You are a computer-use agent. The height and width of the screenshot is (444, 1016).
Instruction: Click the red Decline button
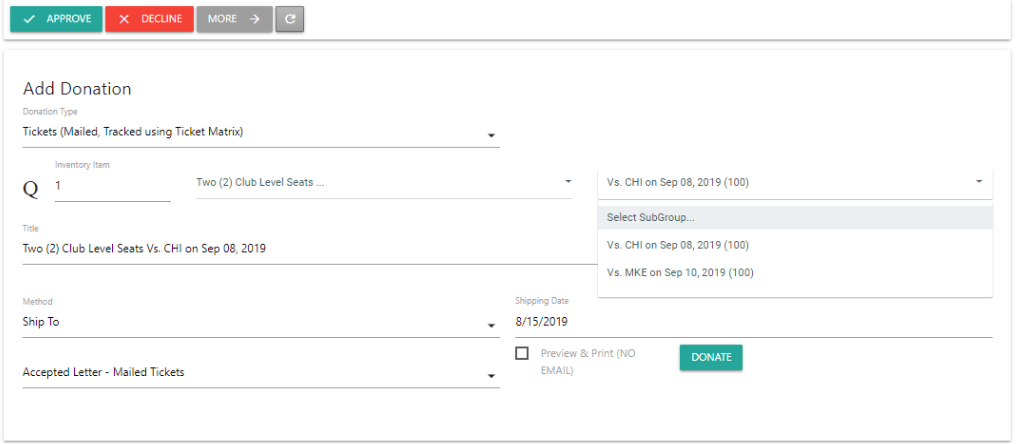(x=149, y=19)
